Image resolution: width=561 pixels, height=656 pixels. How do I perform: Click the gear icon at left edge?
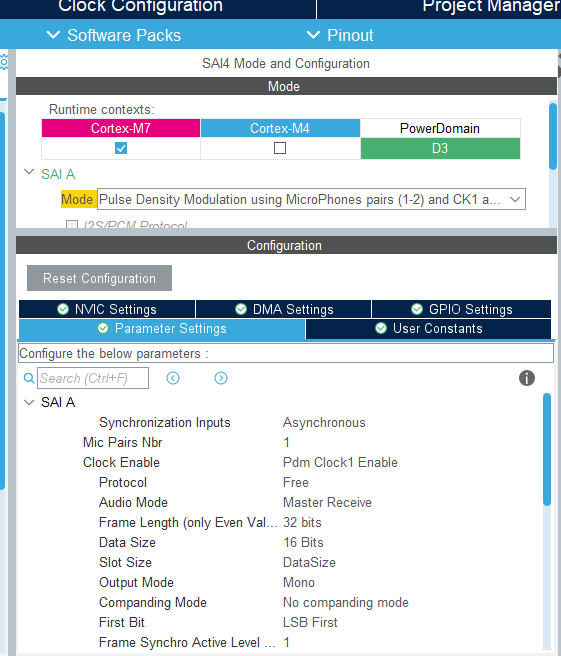(x=4, y=62)
